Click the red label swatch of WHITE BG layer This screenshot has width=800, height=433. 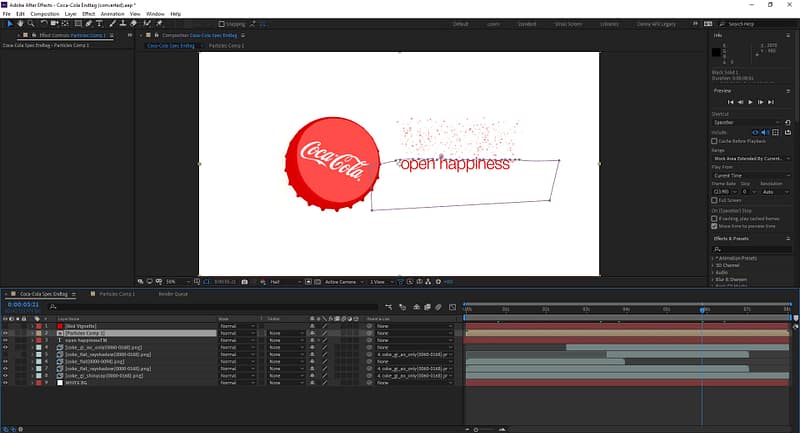[39, 383]
